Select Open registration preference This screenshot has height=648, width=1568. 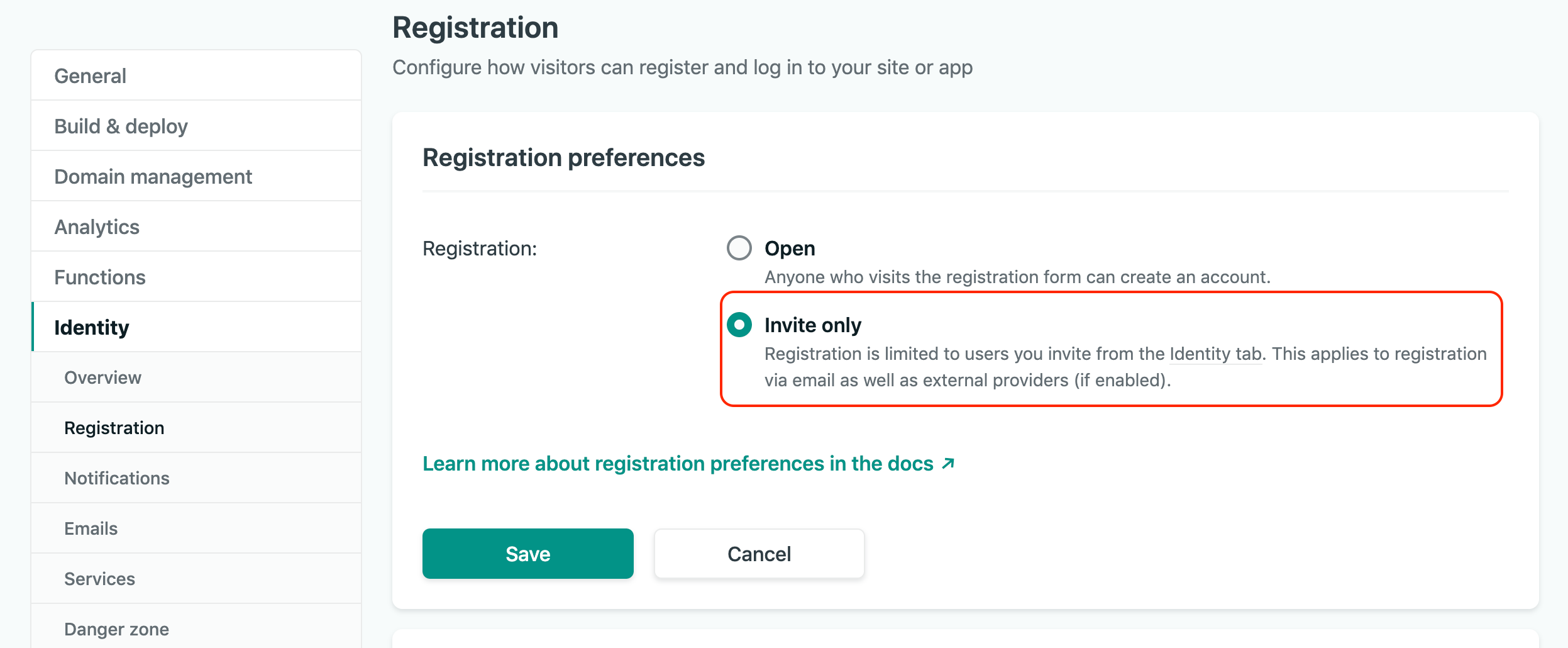point(739,248)
